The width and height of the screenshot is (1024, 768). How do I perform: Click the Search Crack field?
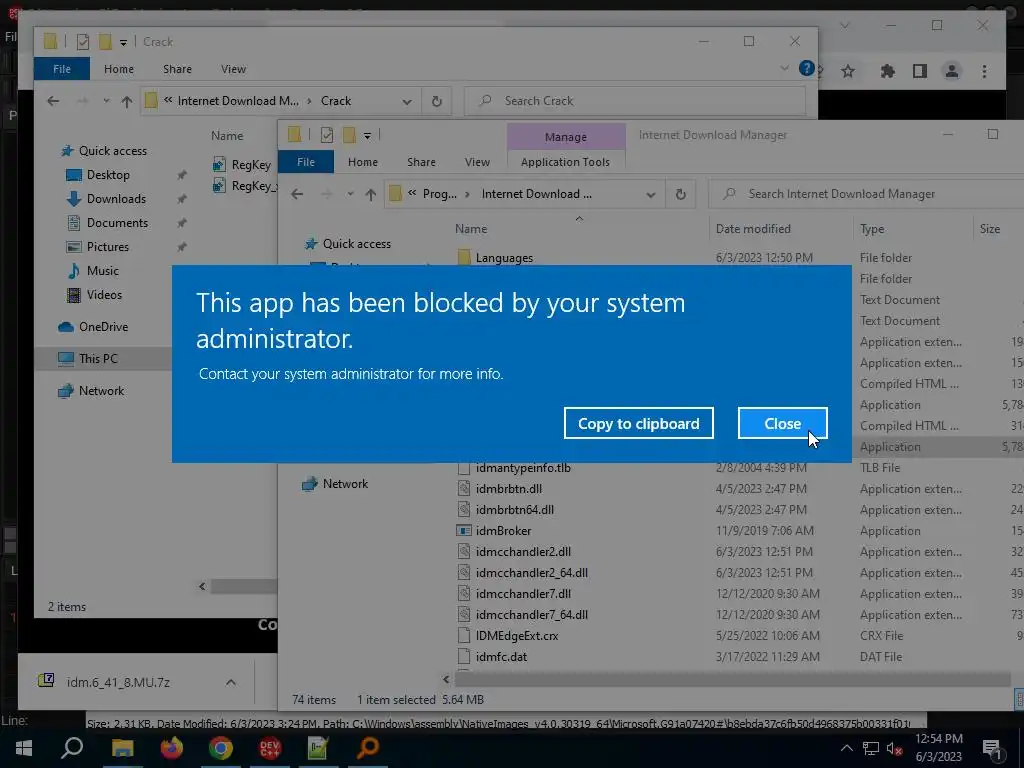[x=635, y=101]
